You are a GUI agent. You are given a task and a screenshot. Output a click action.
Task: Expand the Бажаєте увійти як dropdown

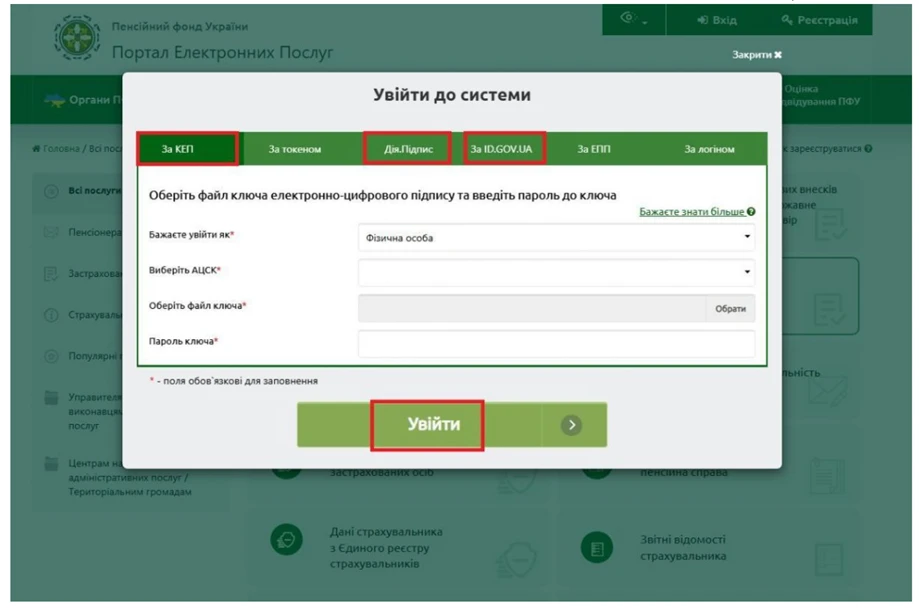[556, 238]
